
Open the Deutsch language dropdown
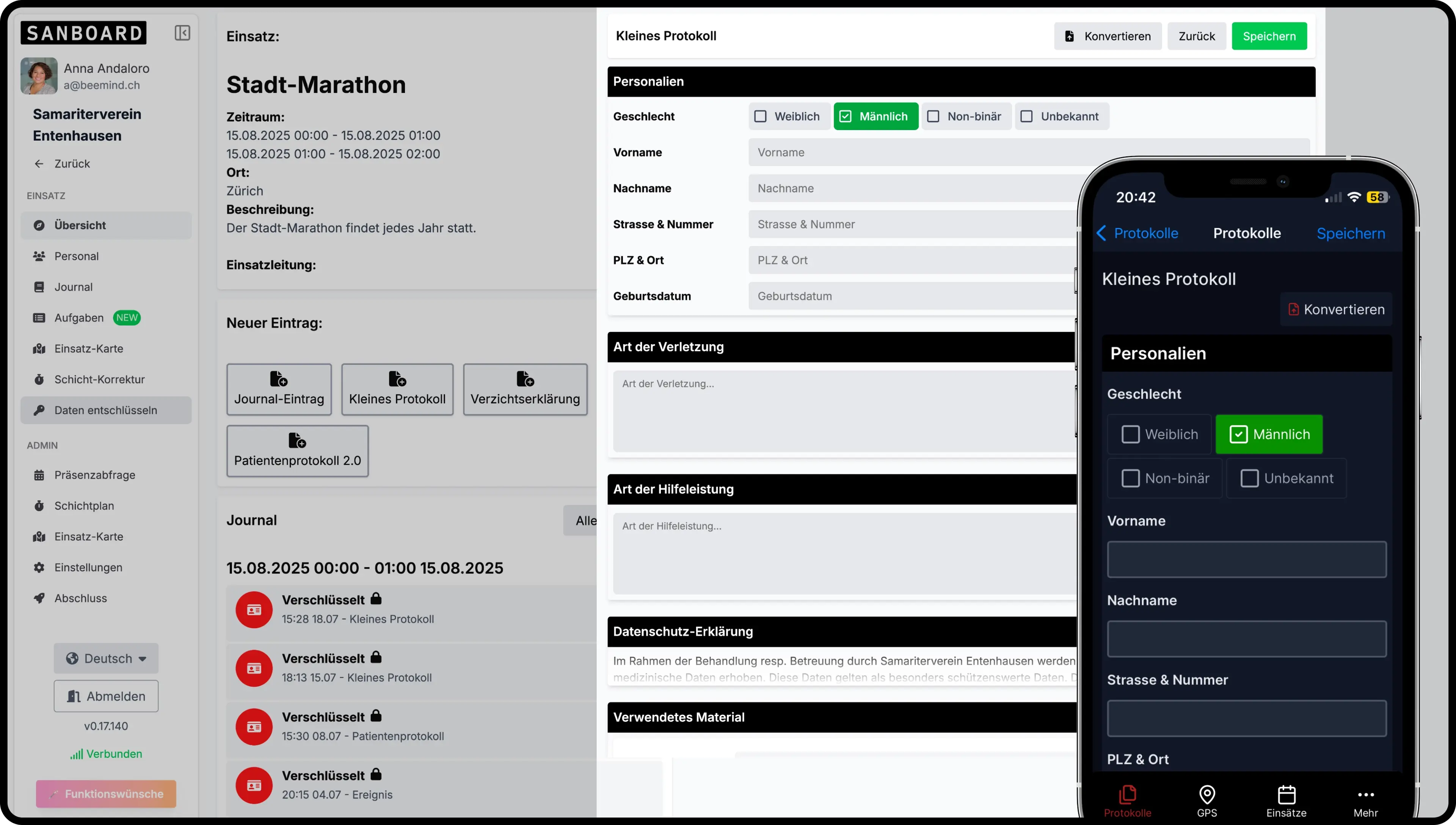pos(106,658)
